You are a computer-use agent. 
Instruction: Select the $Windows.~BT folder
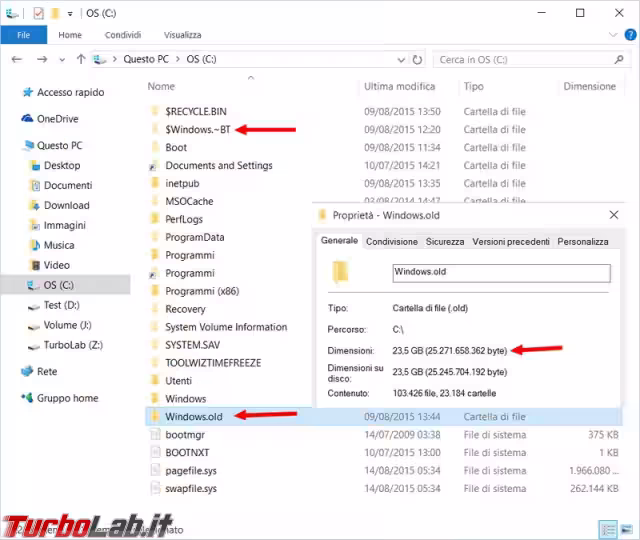coord(198,130)
